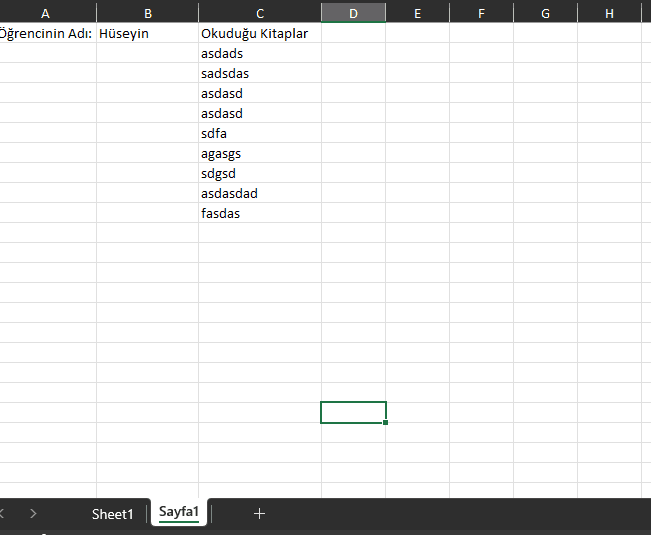Select the cell containing asdasdad
The width and height of the screenshot is (651, 535).
[x=260, y=193]
